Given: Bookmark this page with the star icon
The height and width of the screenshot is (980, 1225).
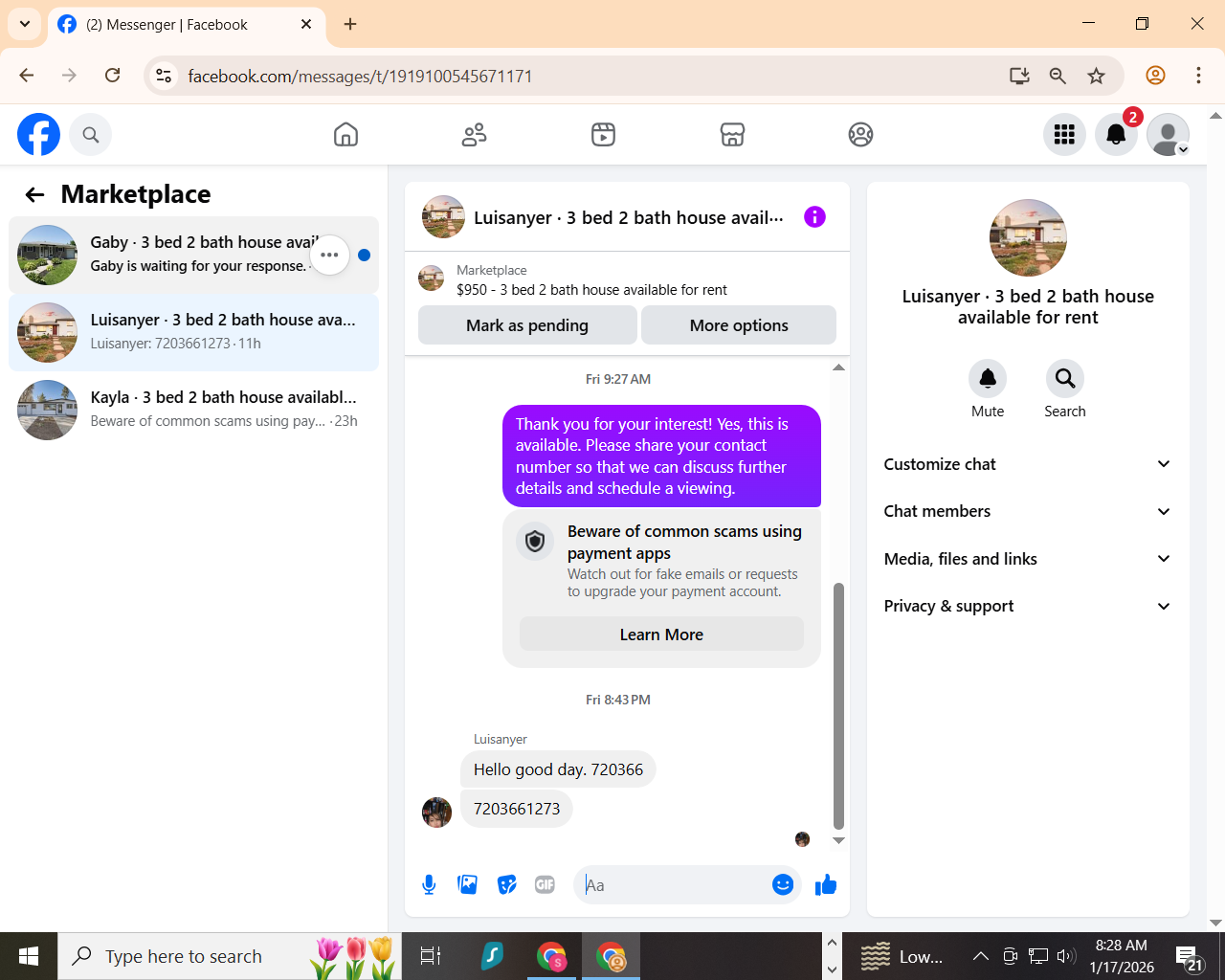Looking at the screenshot, I should click(1097, 76).
